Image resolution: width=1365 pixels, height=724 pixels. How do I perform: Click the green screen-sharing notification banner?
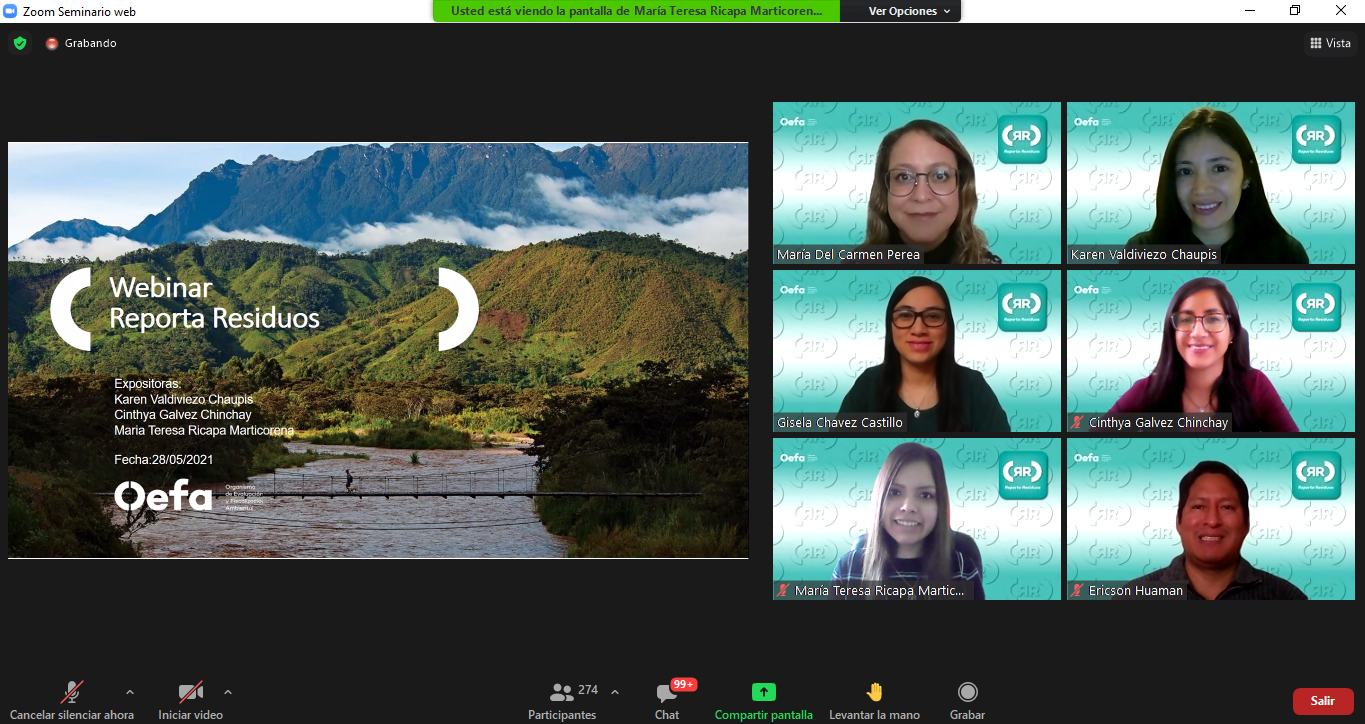click(x=637, y=11)
